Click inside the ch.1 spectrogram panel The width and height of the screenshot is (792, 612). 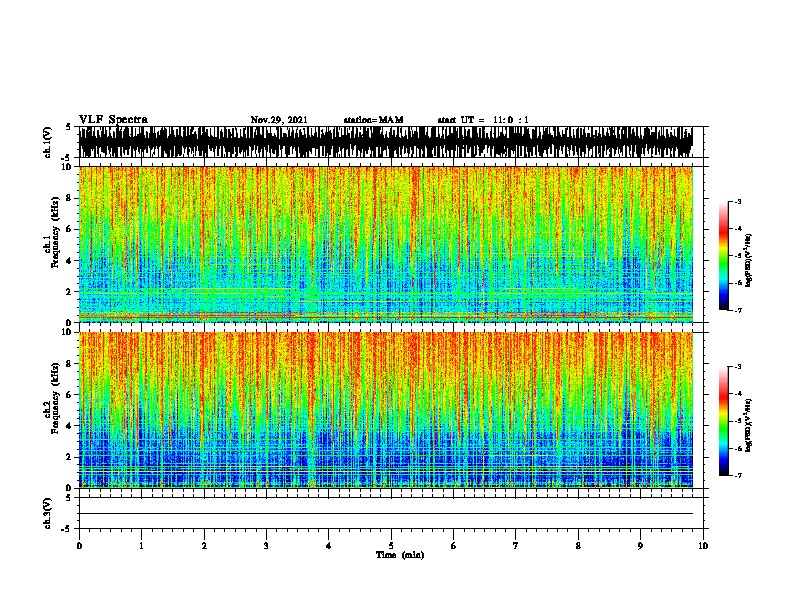[385, 244]
